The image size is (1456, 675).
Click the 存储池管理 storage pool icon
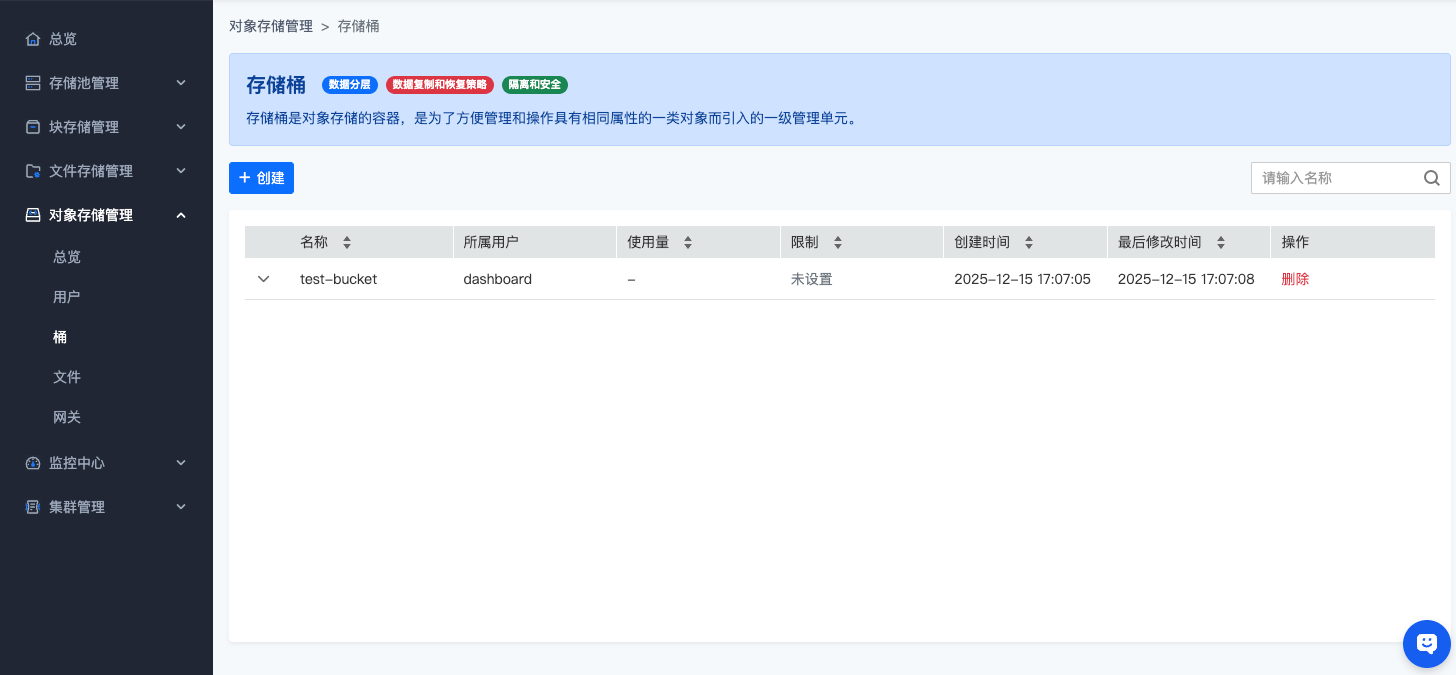coord(33,83)
